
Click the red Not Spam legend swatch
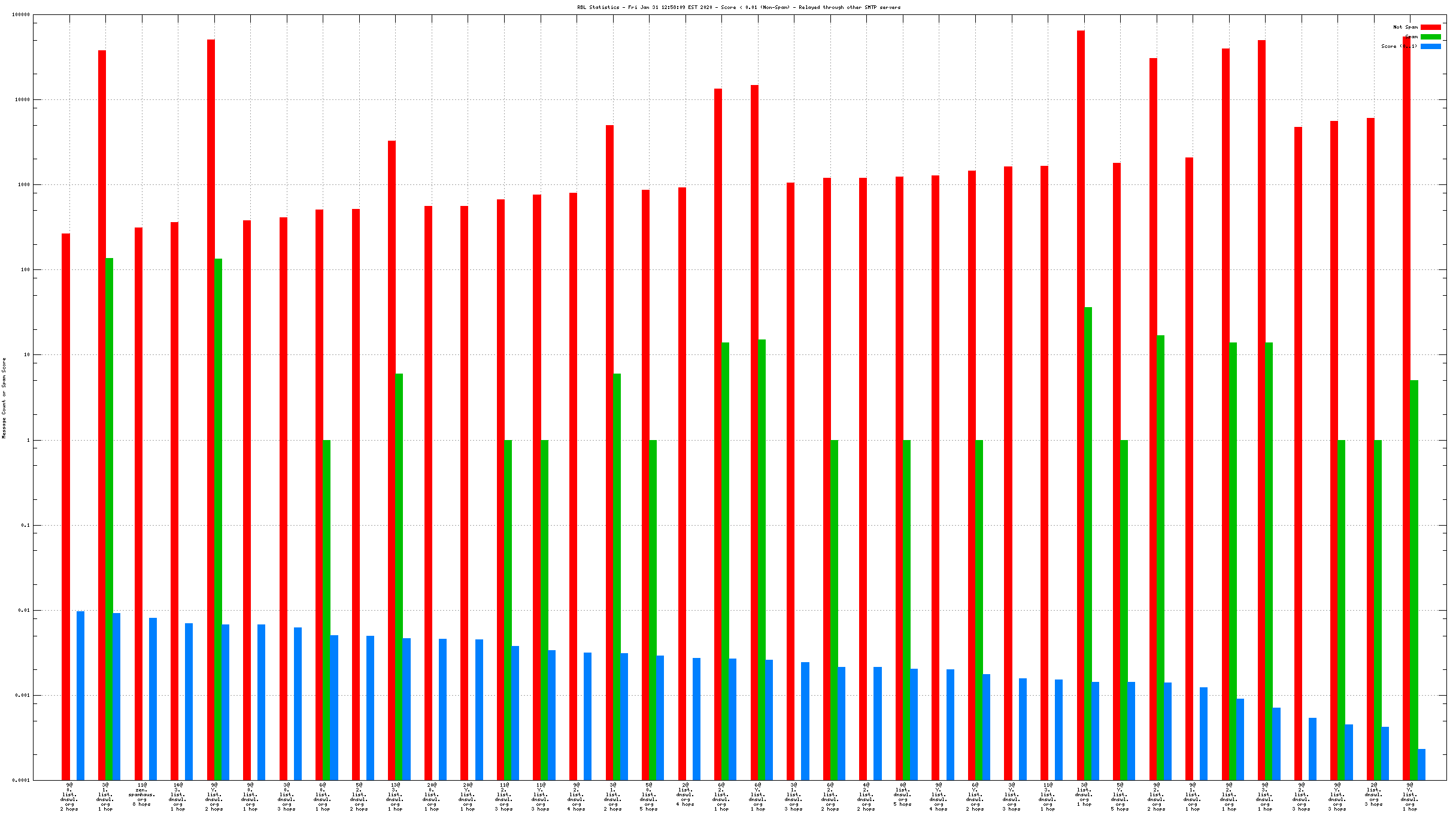(1430, 28)
